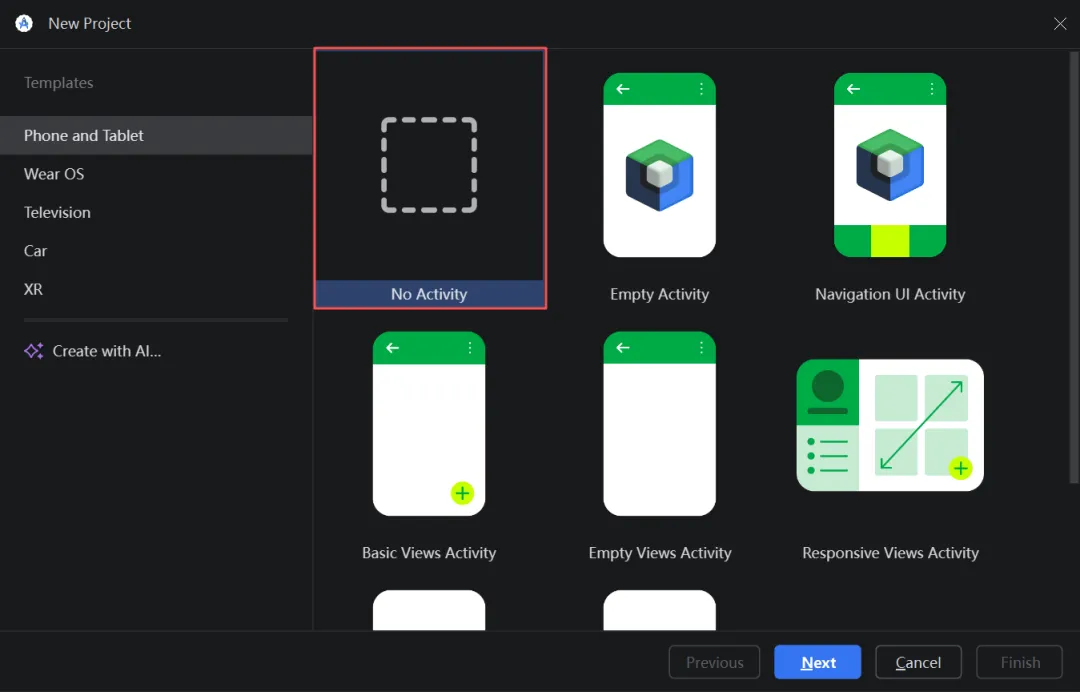Click the Templates heading text
1080x692 pixels.
(59, 83)
